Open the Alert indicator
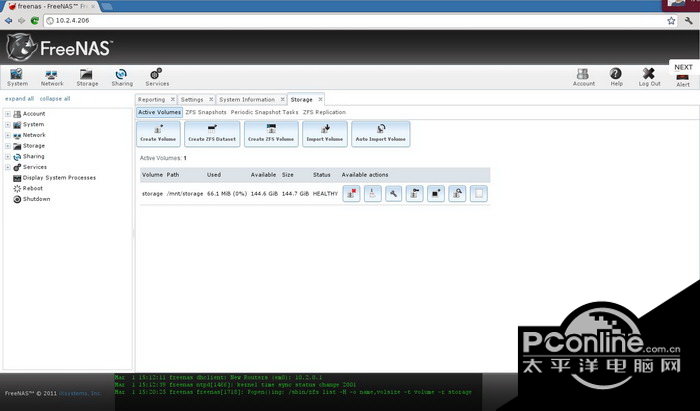This screenshot has height=411, width=700. 683,80
